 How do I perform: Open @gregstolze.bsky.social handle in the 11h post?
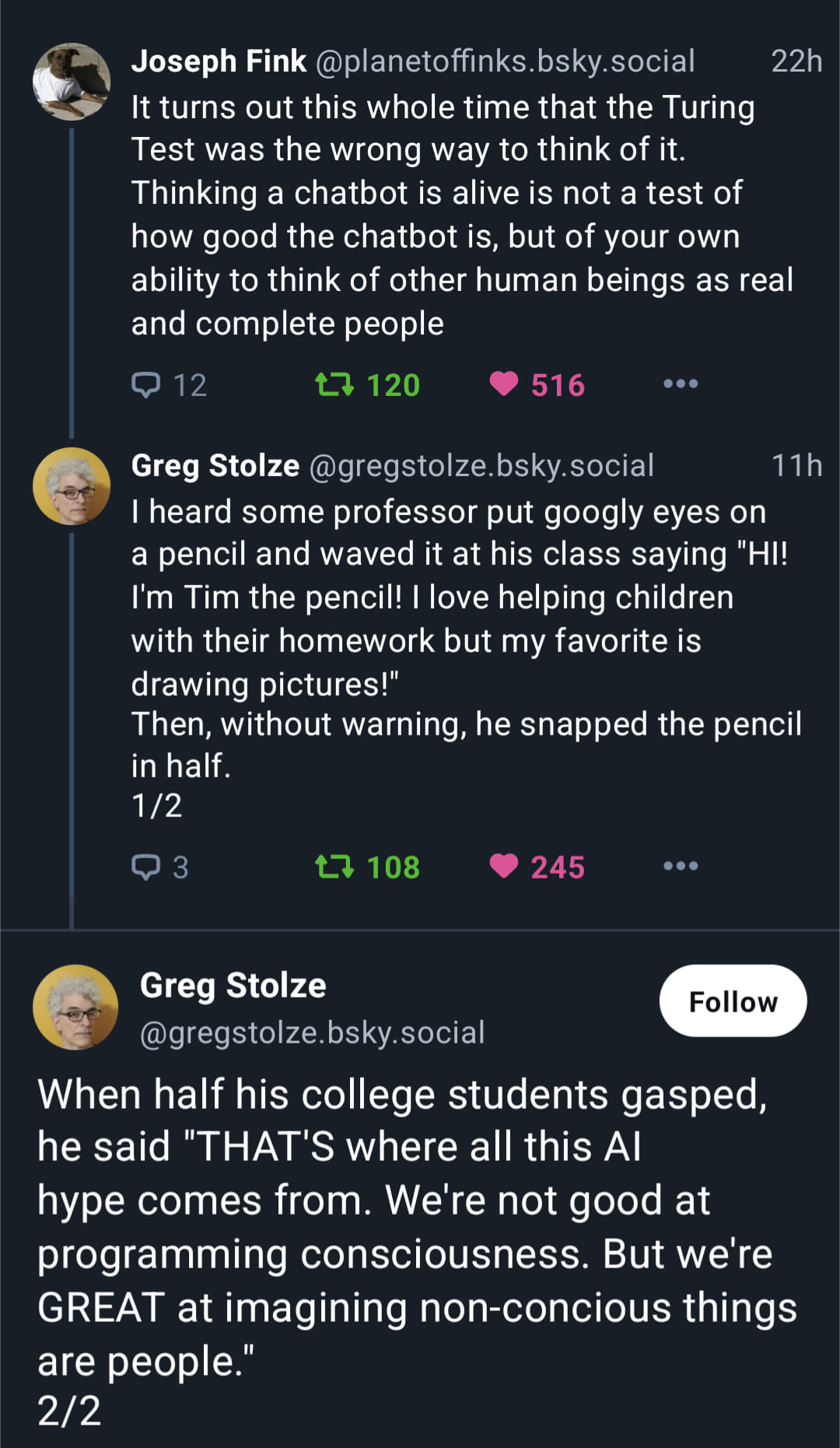(481, 465)
